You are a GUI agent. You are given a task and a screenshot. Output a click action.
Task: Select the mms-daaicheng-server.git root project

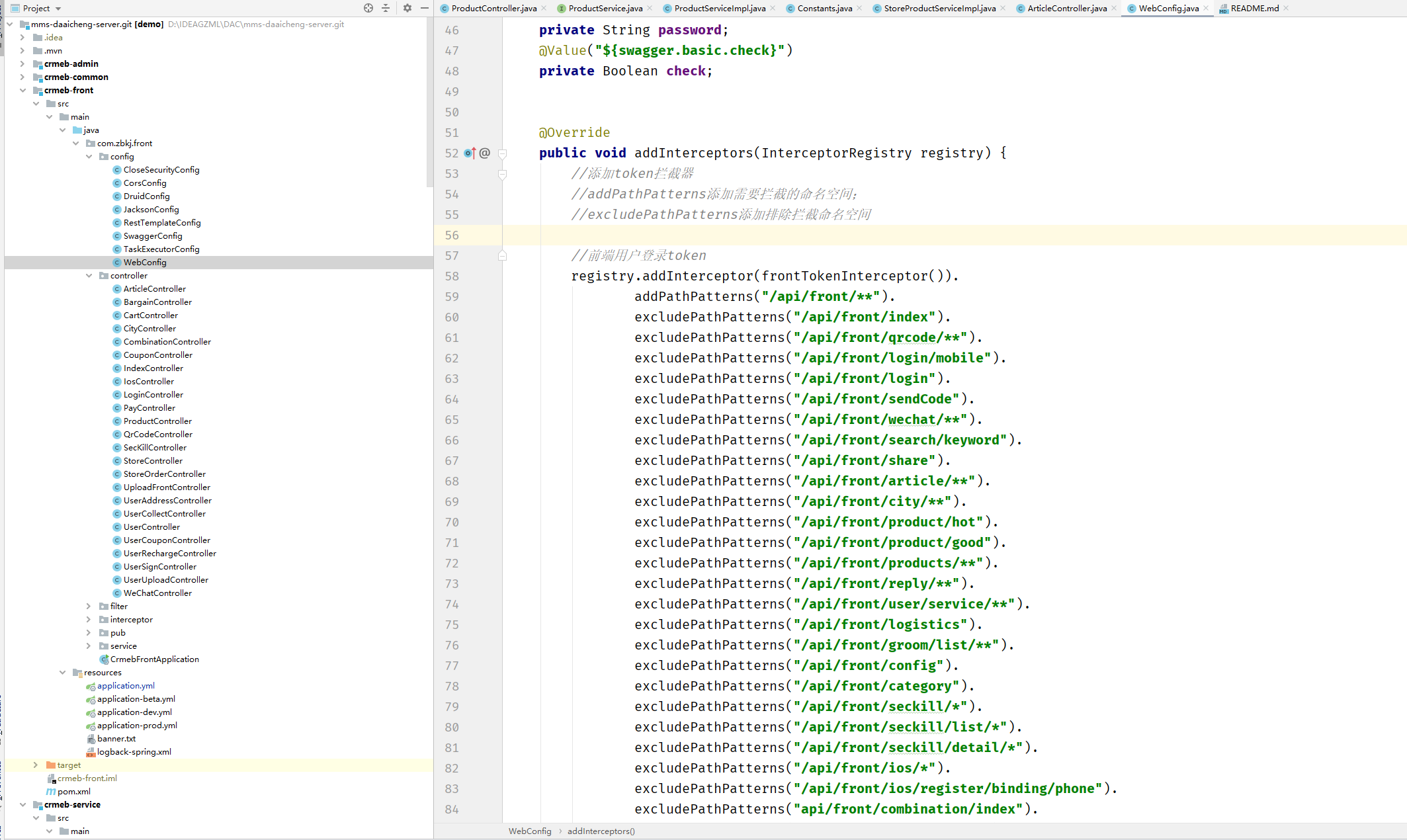point(218,24)
